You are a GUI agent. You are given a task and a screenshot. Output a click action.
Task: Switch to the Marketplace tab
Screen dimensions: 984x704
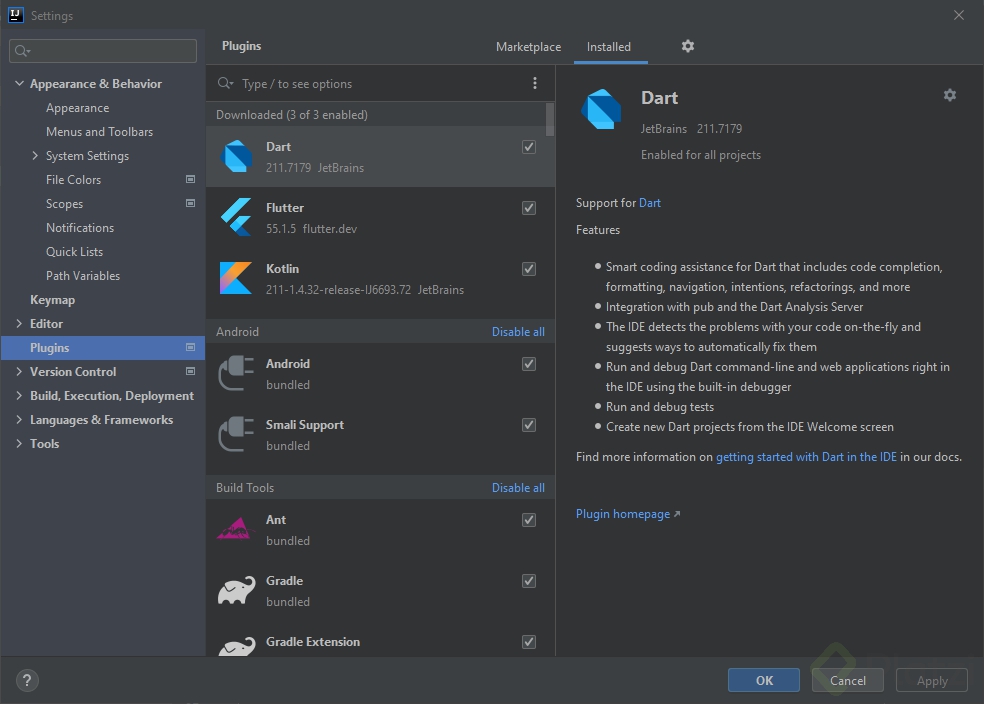pos(528,47)
